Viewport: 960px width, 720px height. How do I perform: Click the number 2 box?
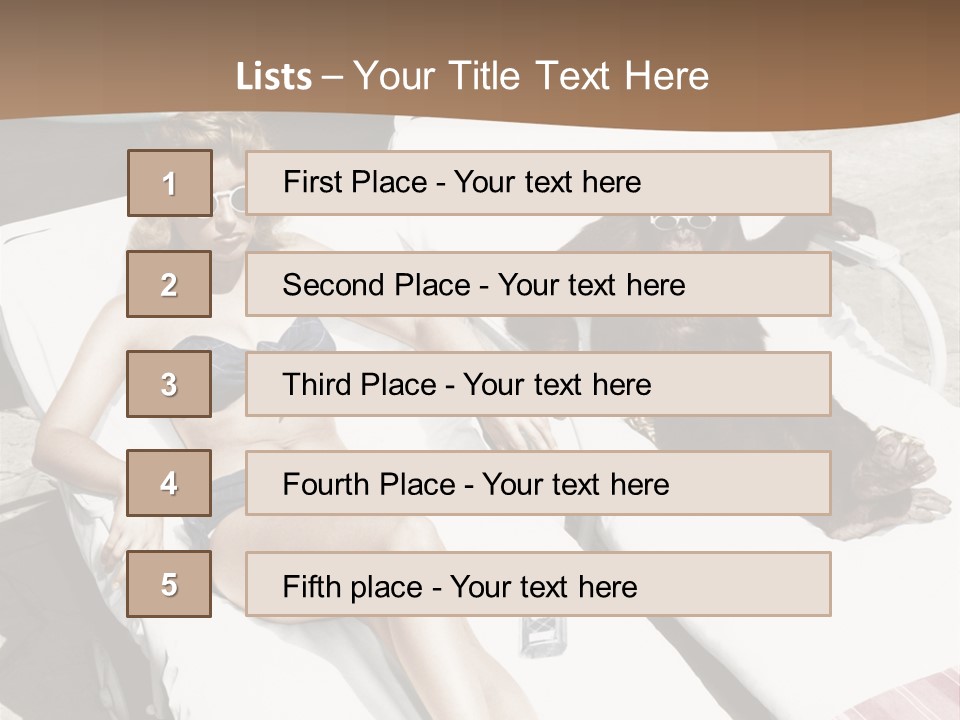pyautogui.click(x=169, y=284)
